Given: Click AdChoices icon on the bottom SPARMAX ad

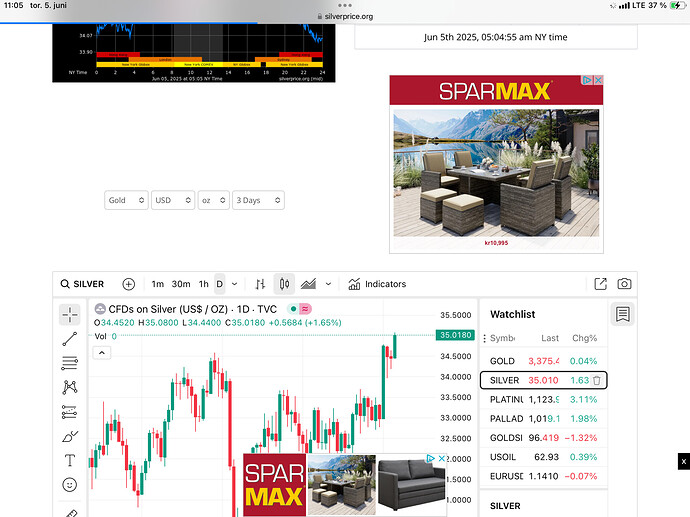Looking at the screenshot, I should tap(431, 458).
